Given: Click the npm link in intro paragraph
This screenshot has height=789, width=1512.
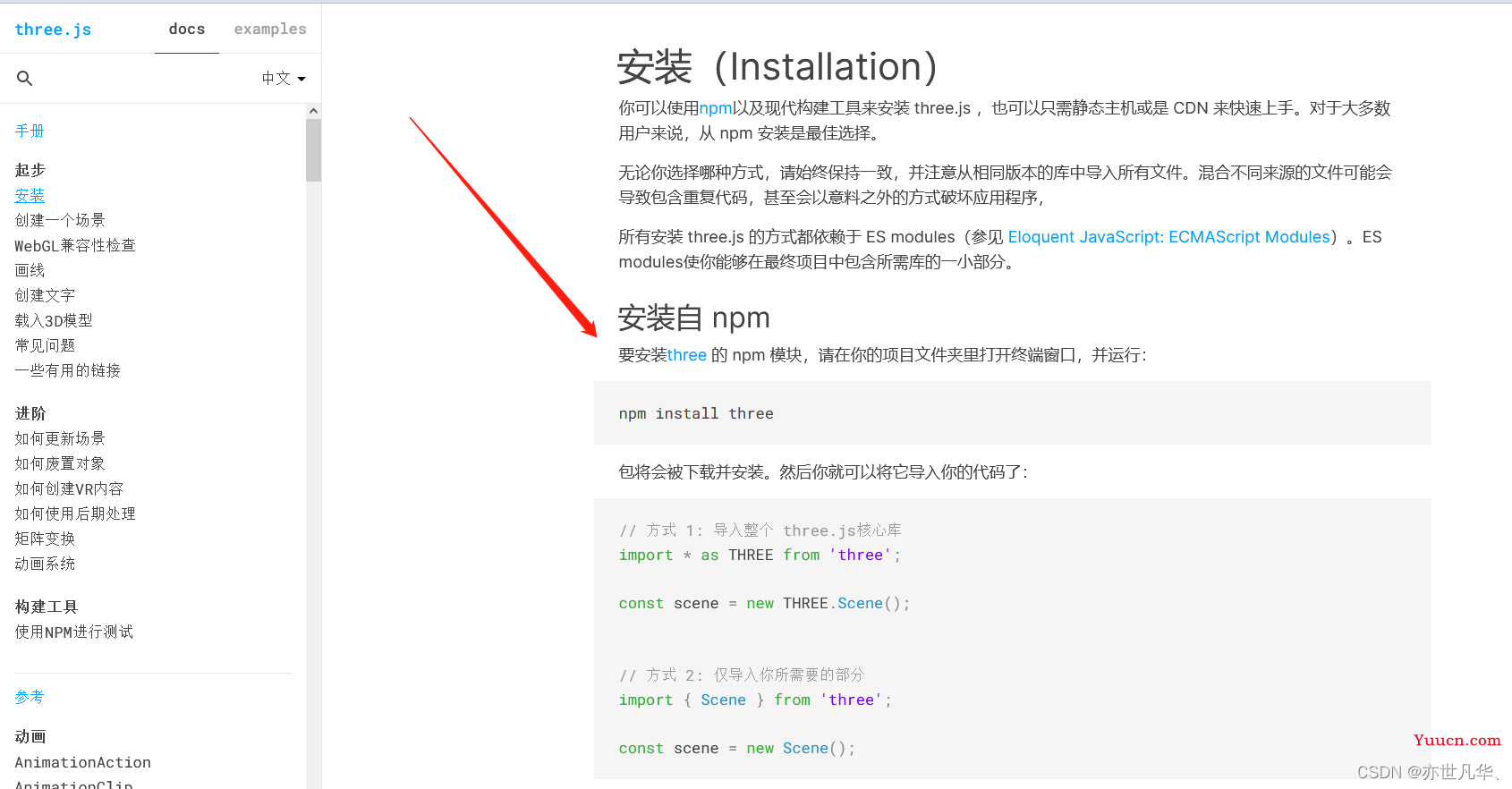Looking at the screenshot, I should pos(716,108).
